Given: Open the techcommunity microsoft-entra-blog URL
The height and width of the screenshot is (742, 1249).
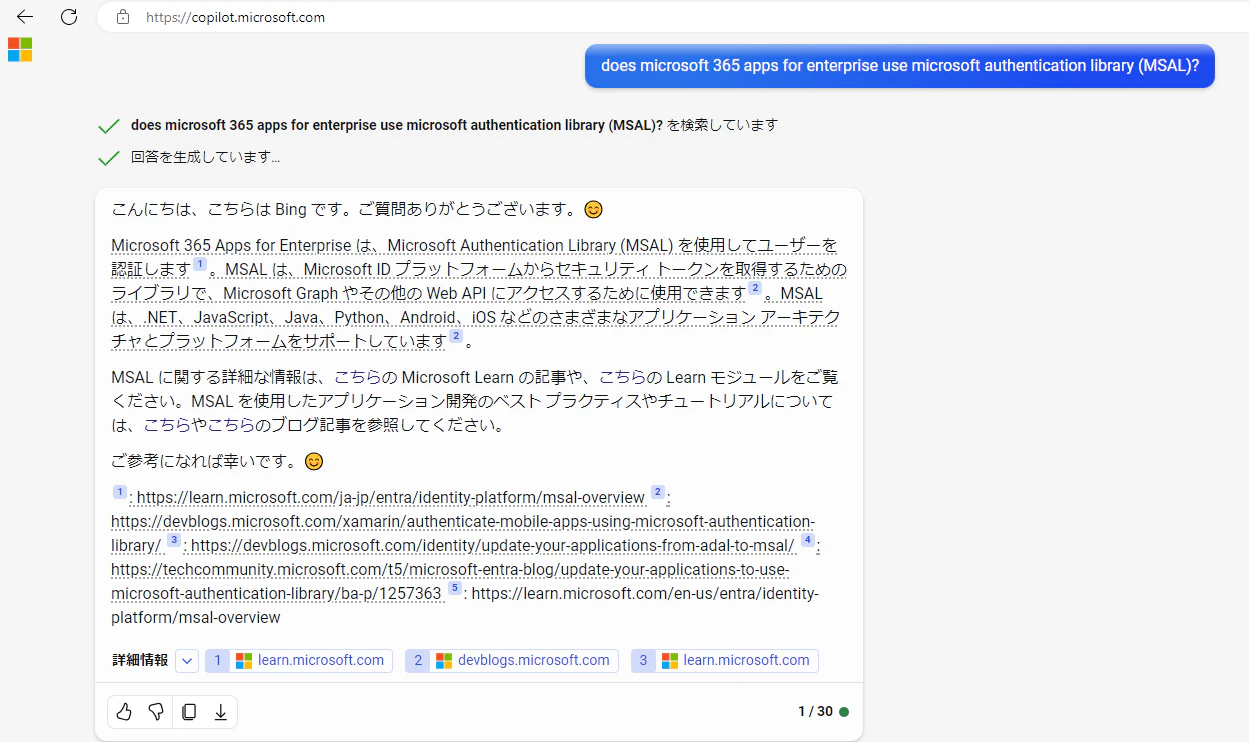Looking at the screenshot, I should click(x=450, y=582).
